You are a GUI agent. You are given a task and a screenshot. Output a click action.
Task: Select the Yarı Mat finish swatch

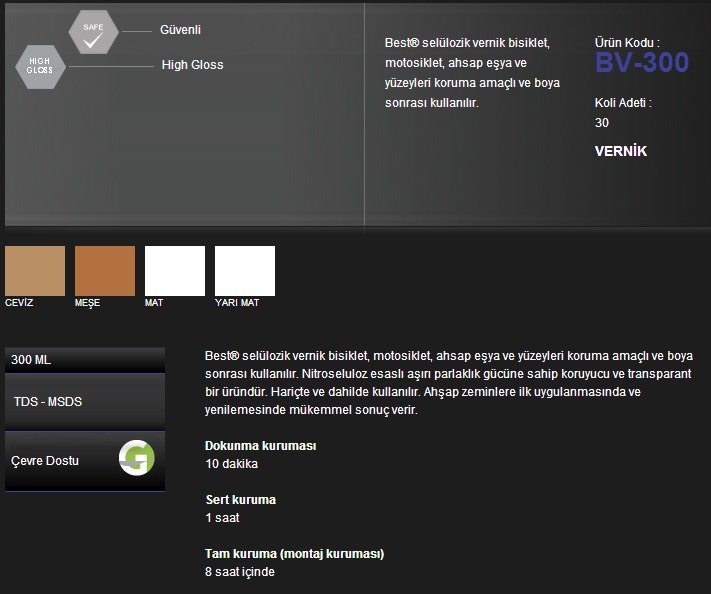pos(245,271)
